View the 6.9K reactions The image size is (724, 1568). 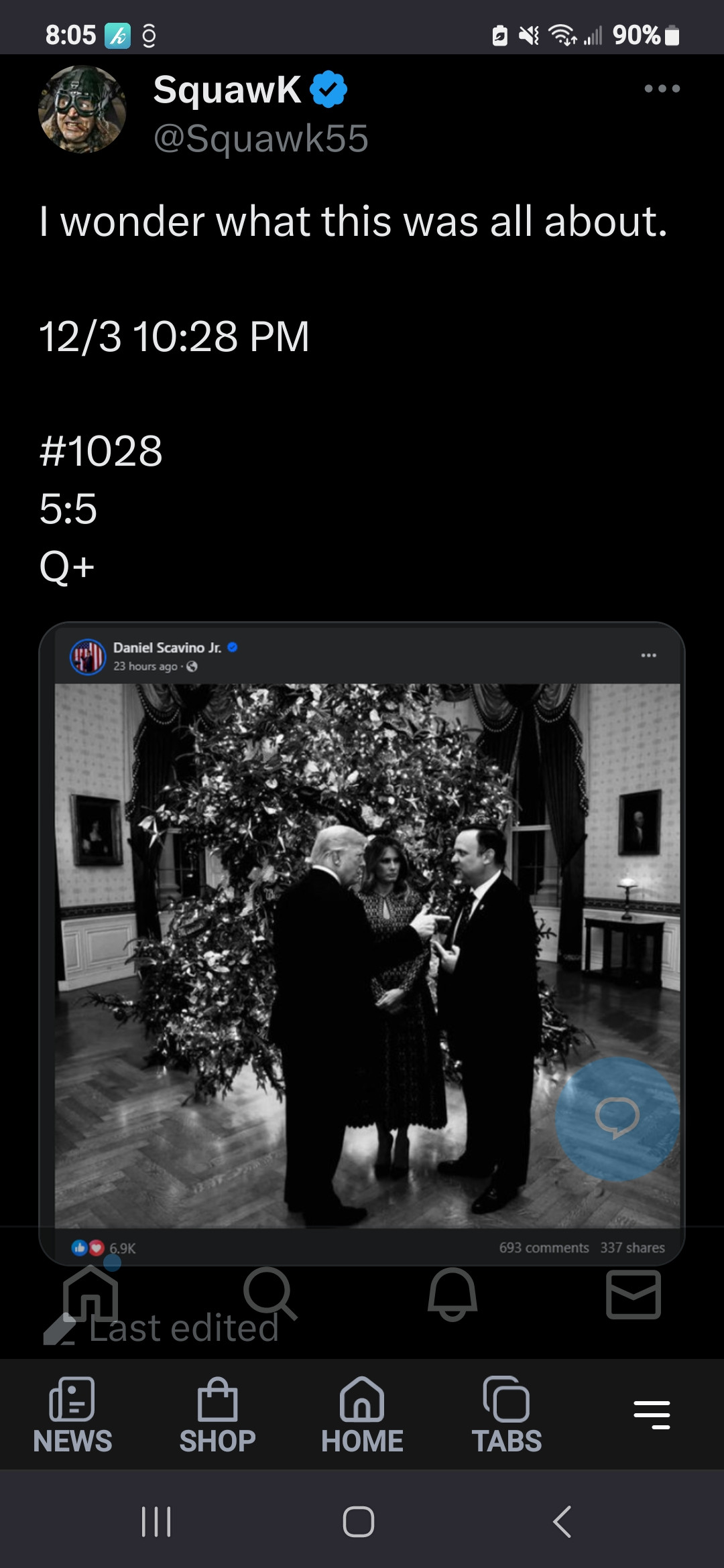tap(104, 1248)
